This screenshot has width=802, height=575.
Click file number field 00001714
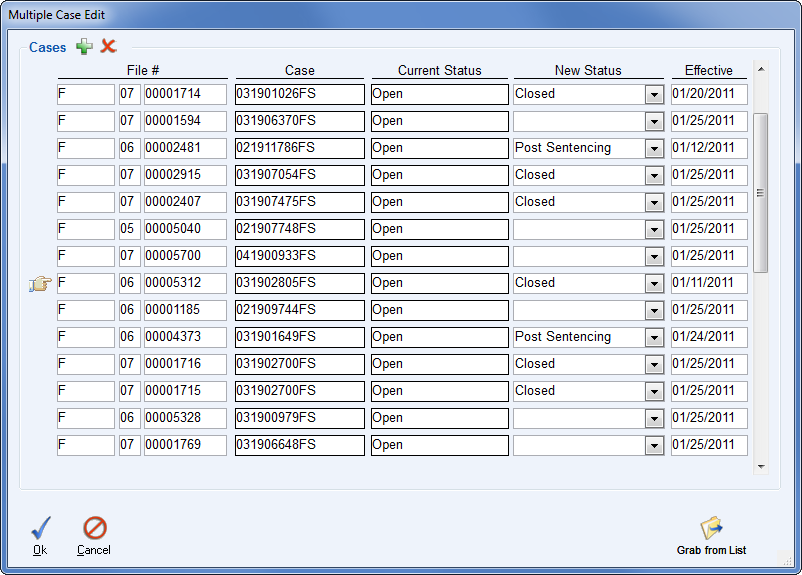pos(185,95)
